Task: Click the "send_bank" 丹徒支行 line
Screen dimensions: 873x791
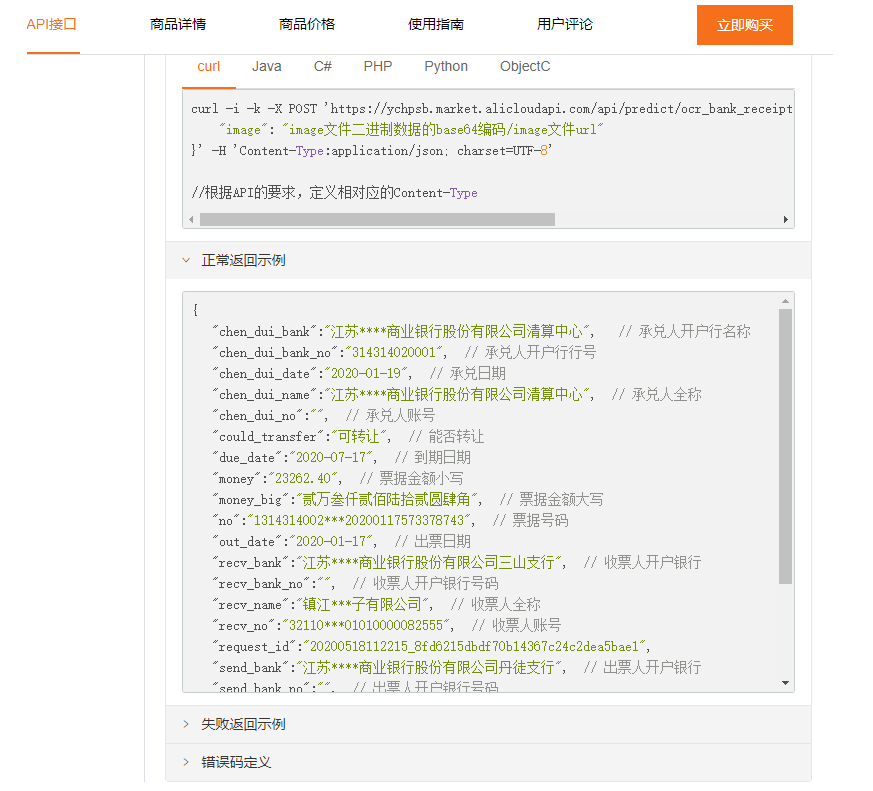Action: click(457, 667)
